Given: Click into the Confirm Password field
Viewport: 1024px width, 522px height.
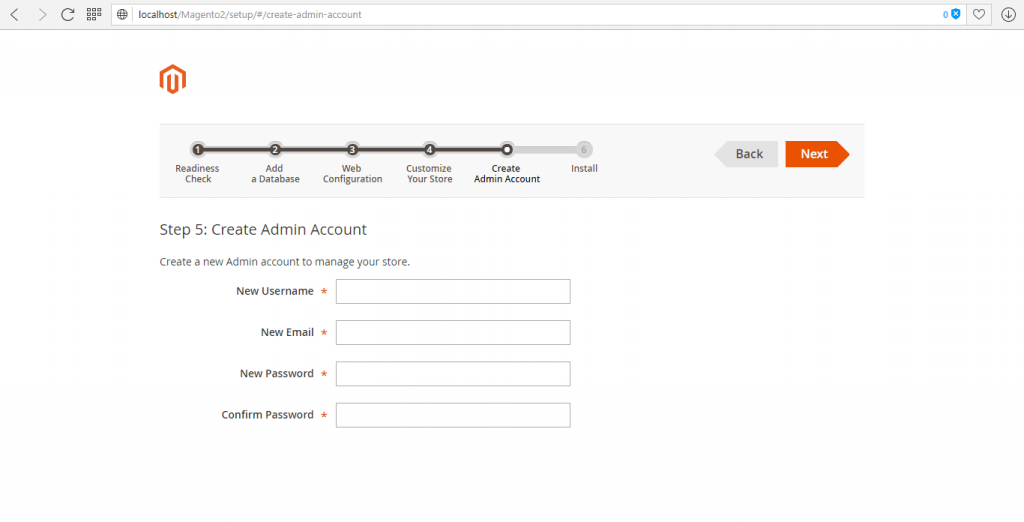Looking at the screenshot, I should click(x=453, y=415).
